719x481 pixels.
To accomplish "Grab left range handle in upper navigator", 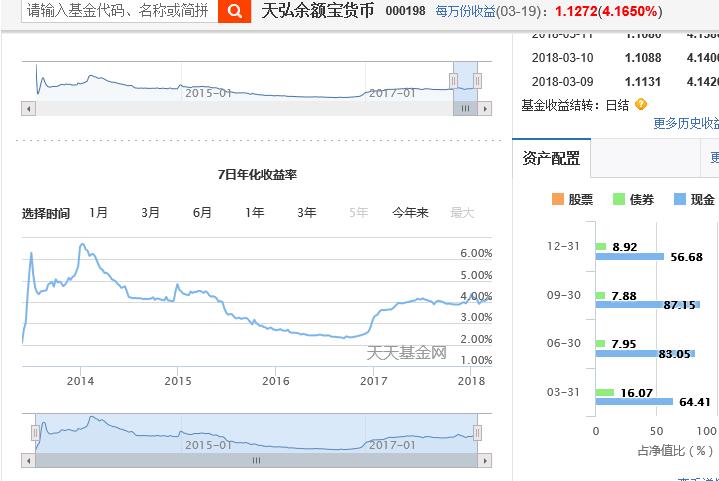I will click(453, 81).
